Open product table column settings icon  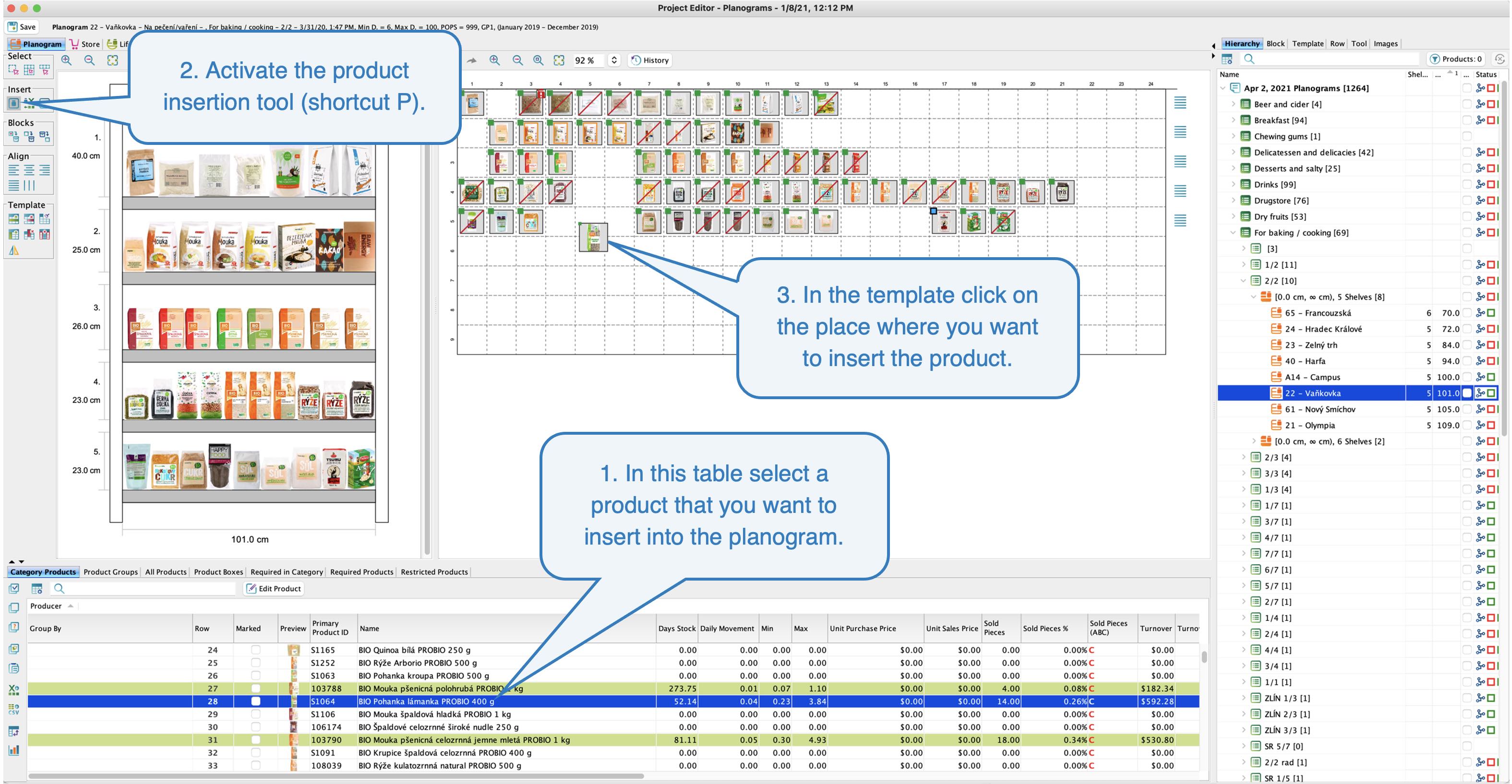coord(37,589)
